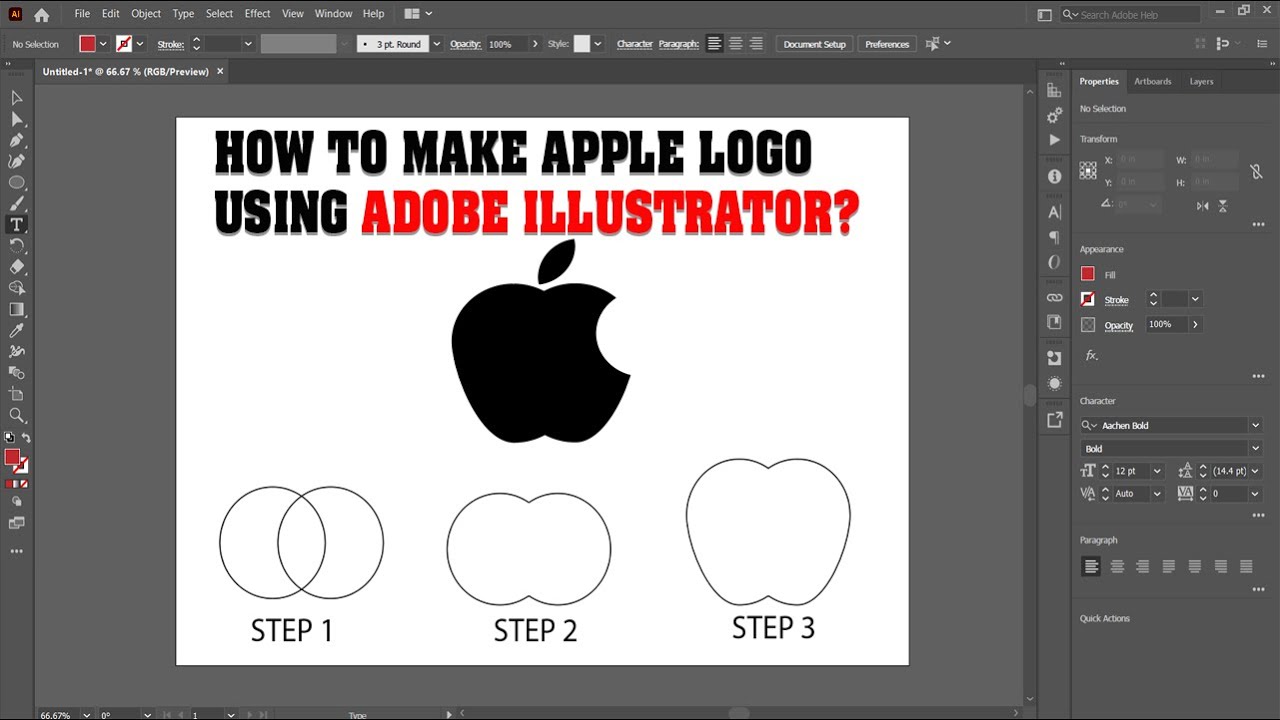Go to Illustrator Home screen
Viewport: 1280px width, 720px height.
click(x=41, y=14)
